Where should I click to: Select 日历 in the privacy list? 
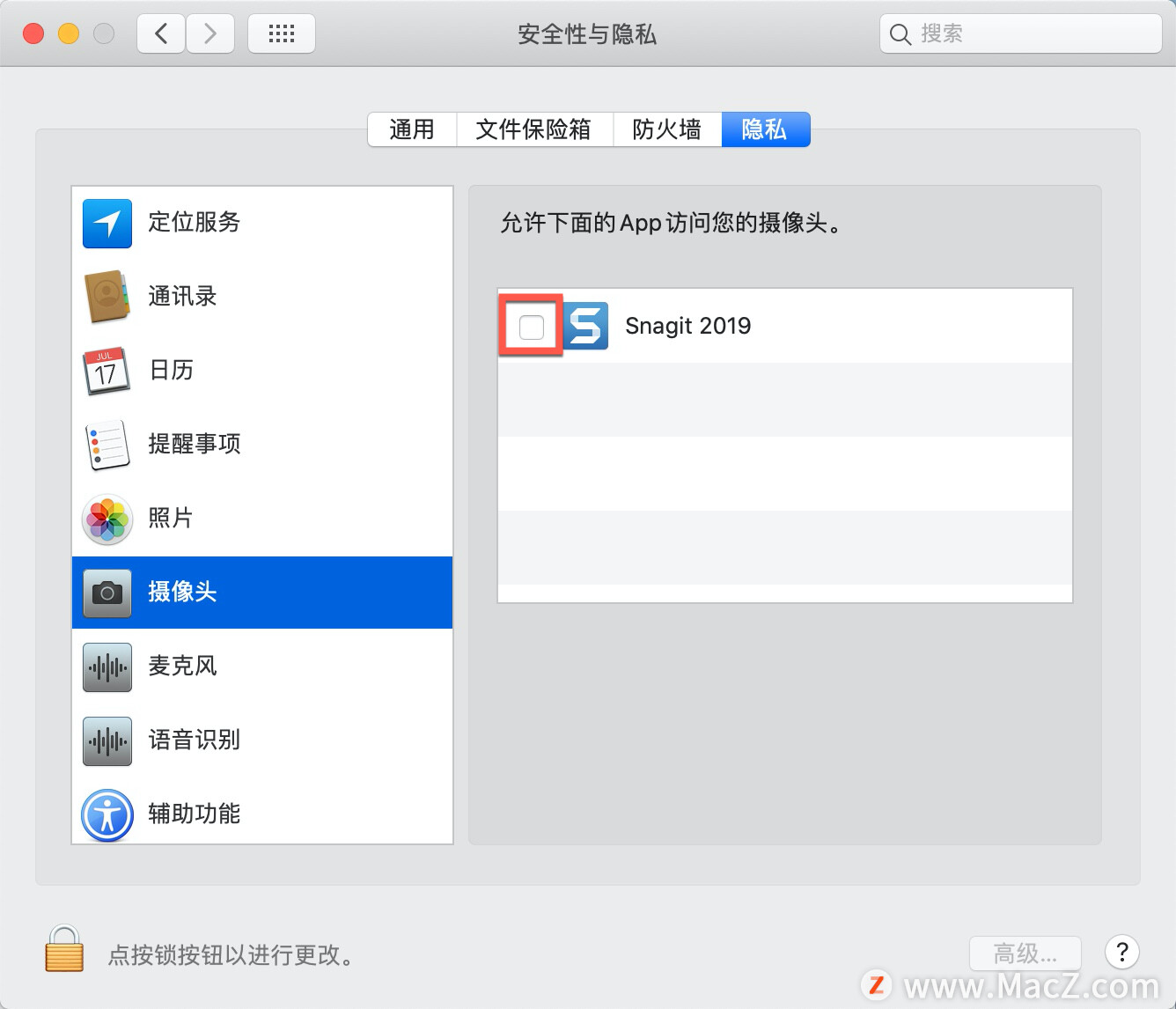pyautogui.click(x=262, y=371)
